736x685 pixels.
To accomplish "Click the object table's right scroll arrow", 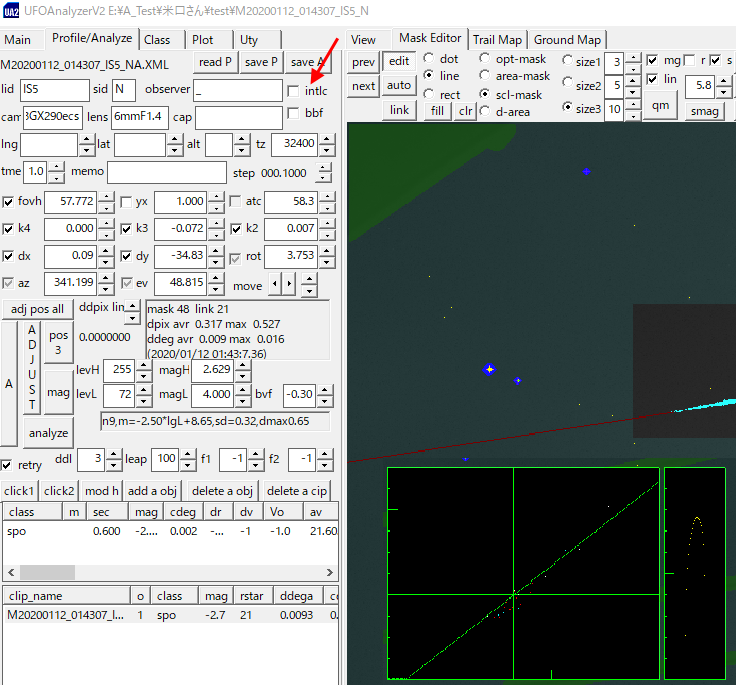I will [x=331, y=573].
